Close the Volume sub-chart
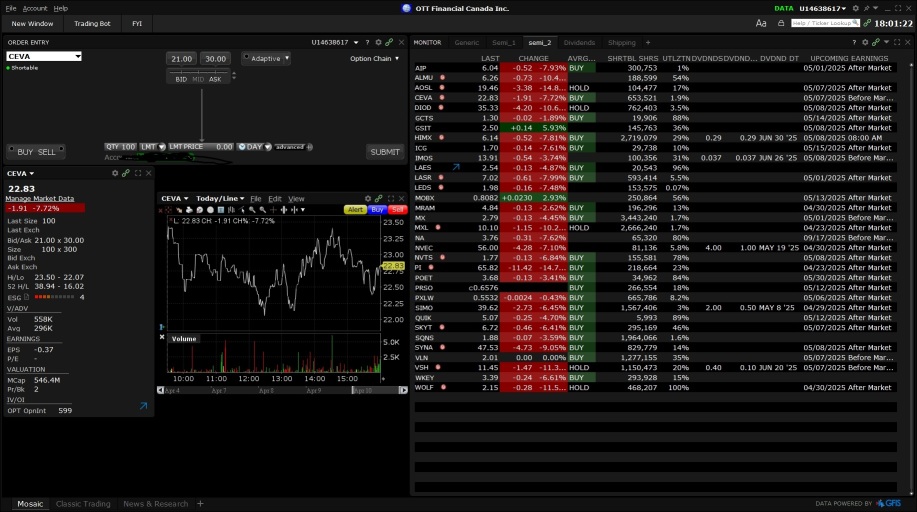 (162, 337)
